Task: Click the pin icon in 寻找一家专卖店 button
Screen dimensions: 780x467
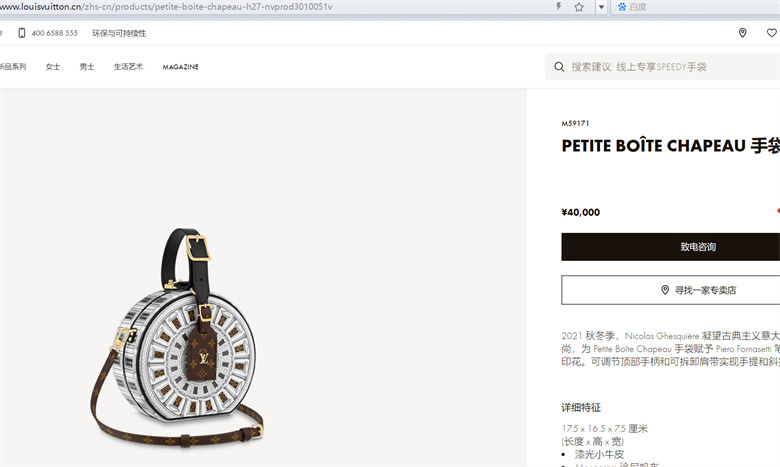Action: (x=665, y=290)
